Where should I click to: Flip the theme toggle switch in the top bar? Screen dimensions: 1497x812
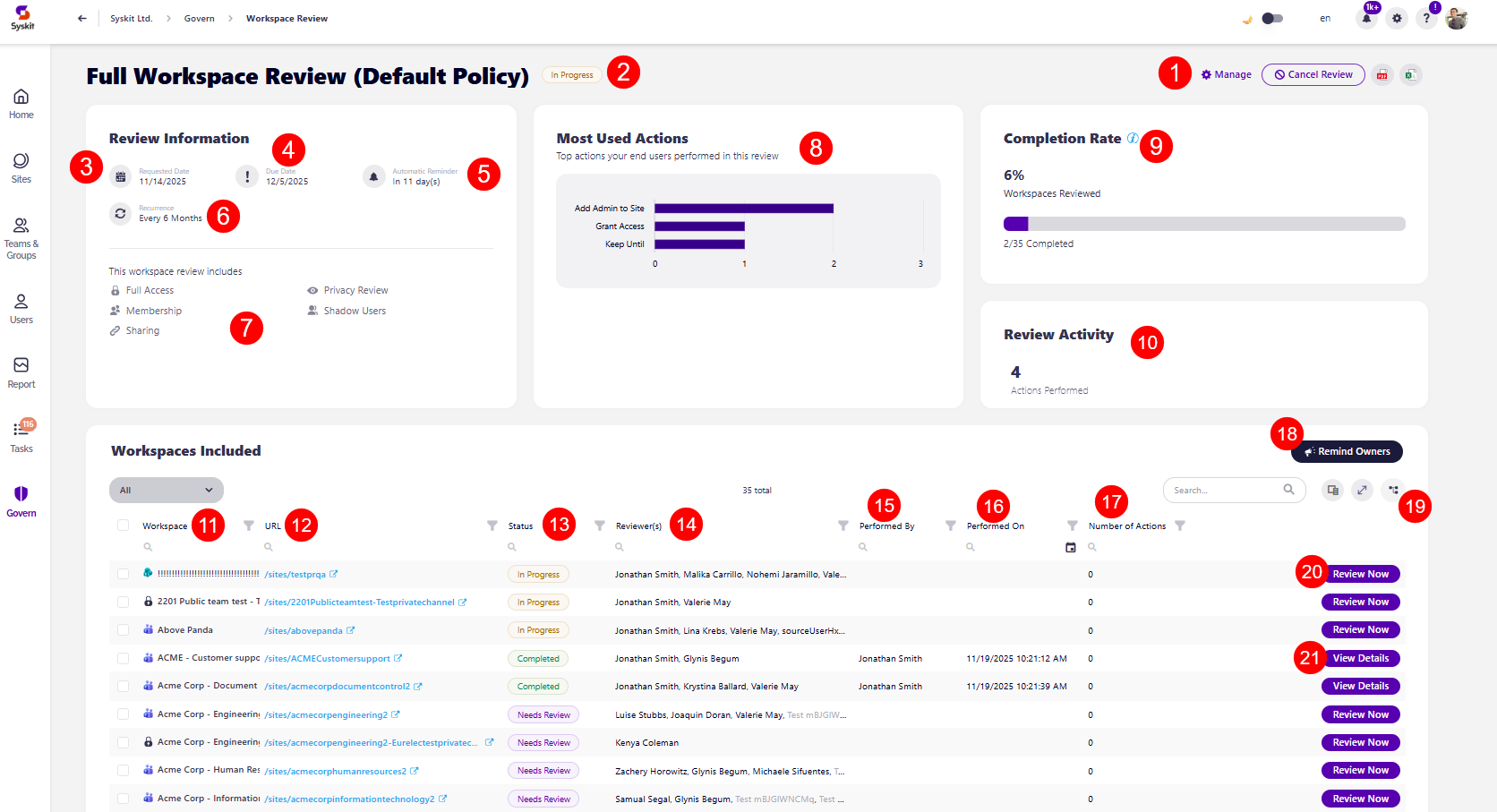click(1273, 18)
